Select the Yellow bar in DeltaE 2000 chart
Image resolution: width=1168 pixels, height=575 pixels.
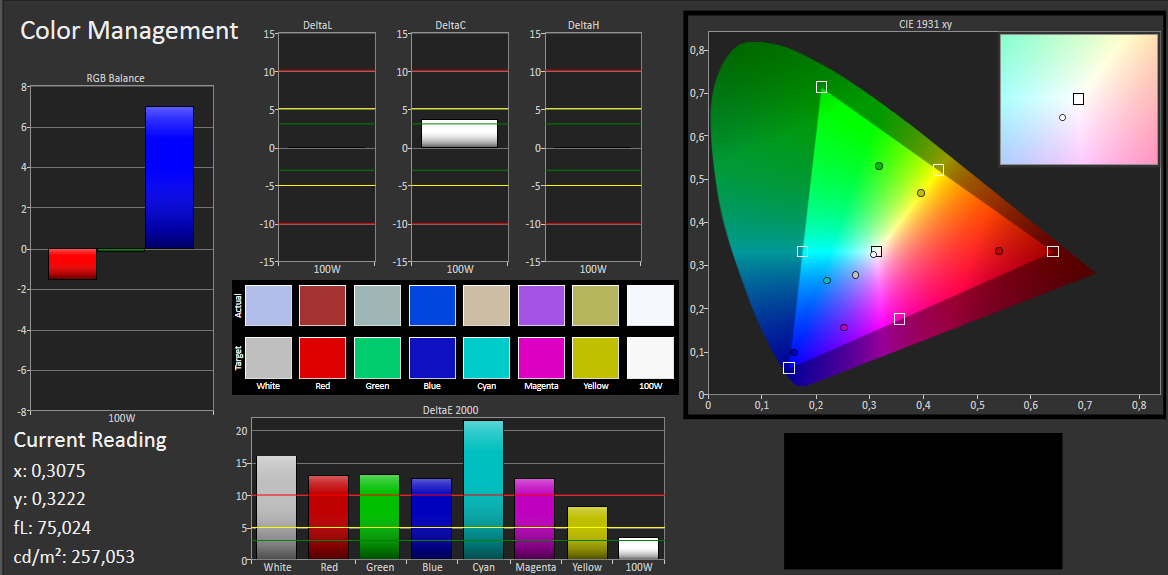587,533
